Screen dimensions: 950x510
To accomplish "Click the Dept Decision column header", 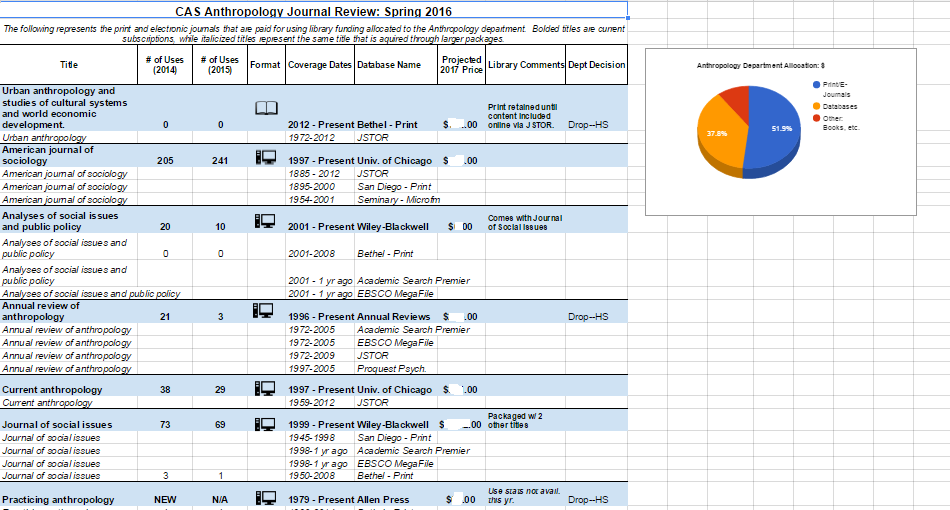I will coord(597,65).
